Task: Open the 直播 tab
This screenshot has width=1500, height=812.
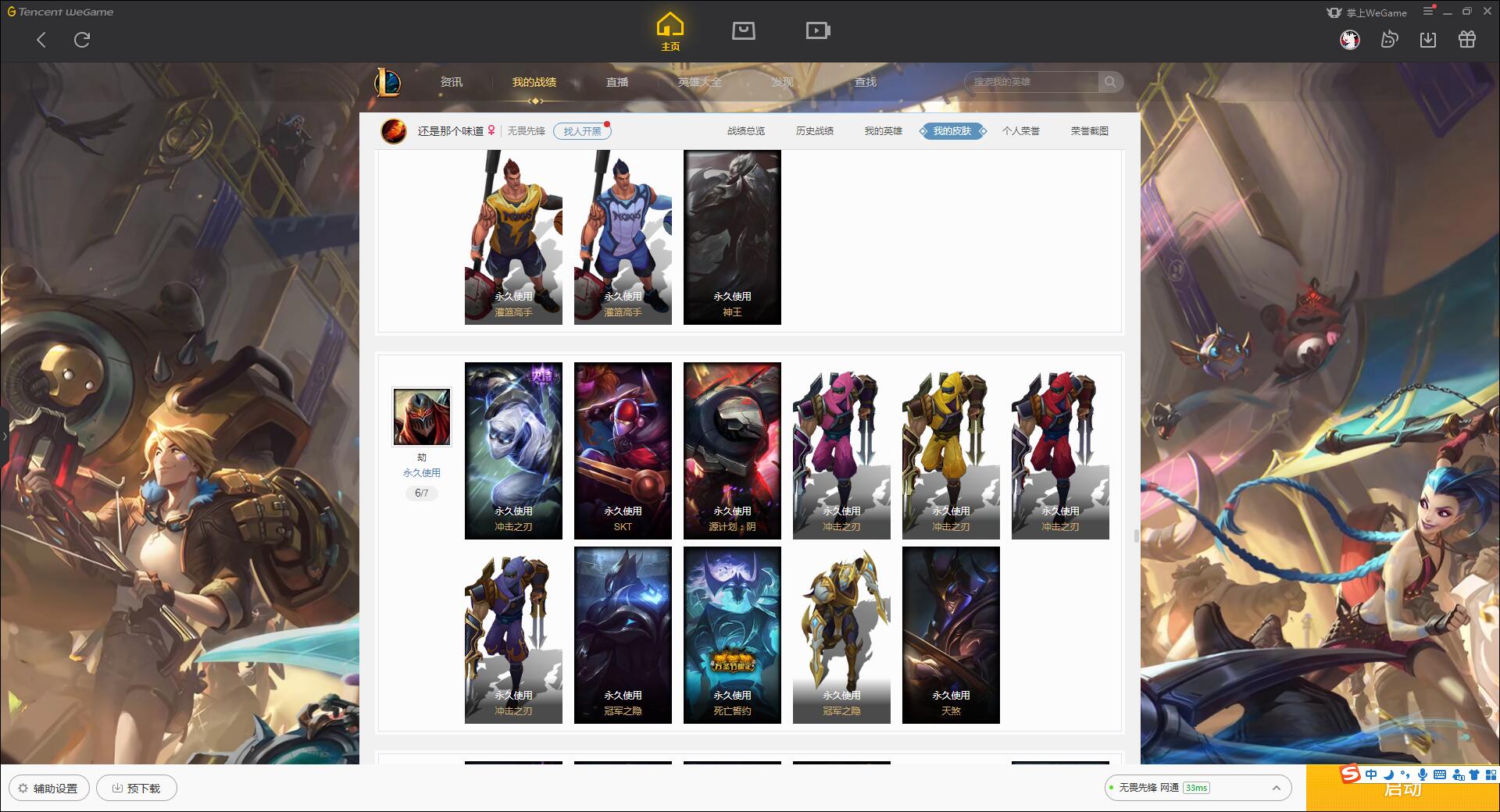Action: pos(617,82)
